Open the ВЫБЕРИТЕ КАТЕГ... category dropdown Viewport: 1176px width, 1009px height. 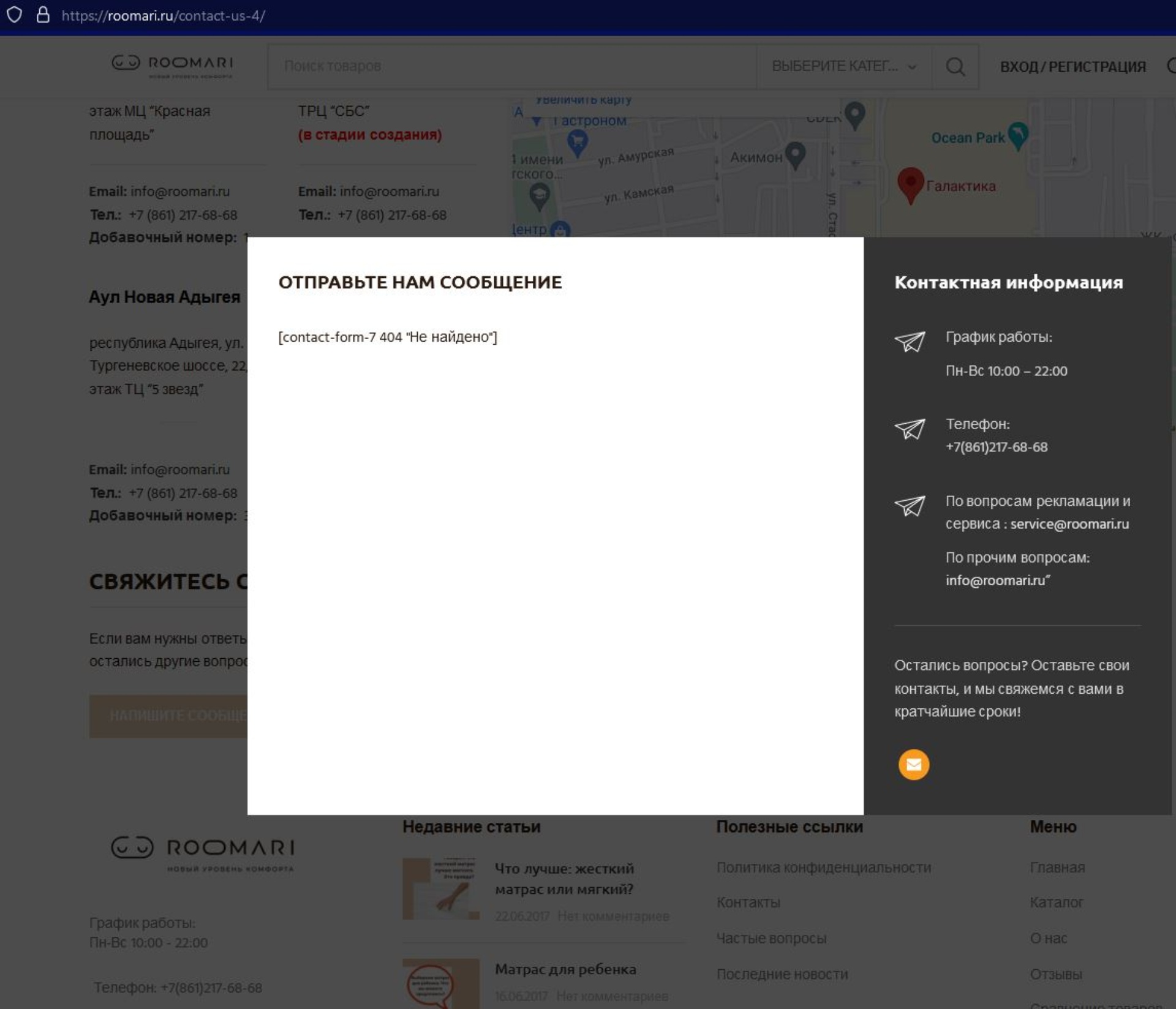(844, 66)
